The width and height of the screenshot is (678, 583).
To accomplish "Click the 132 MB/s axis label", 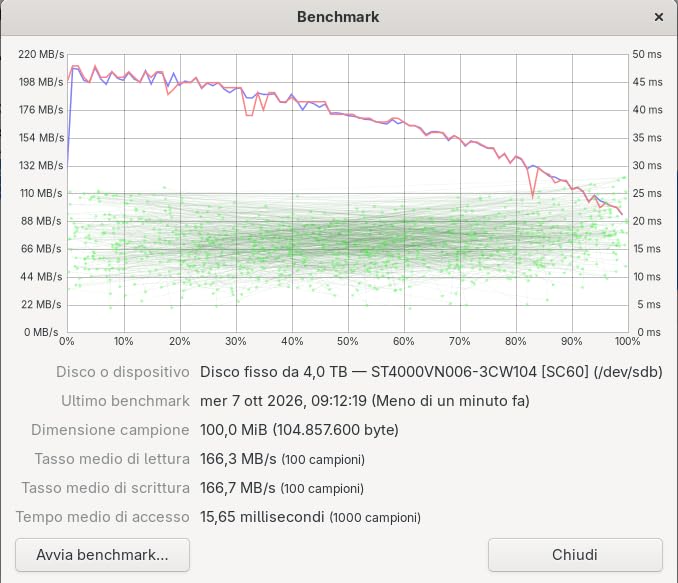I will click(x=41, y=166).
